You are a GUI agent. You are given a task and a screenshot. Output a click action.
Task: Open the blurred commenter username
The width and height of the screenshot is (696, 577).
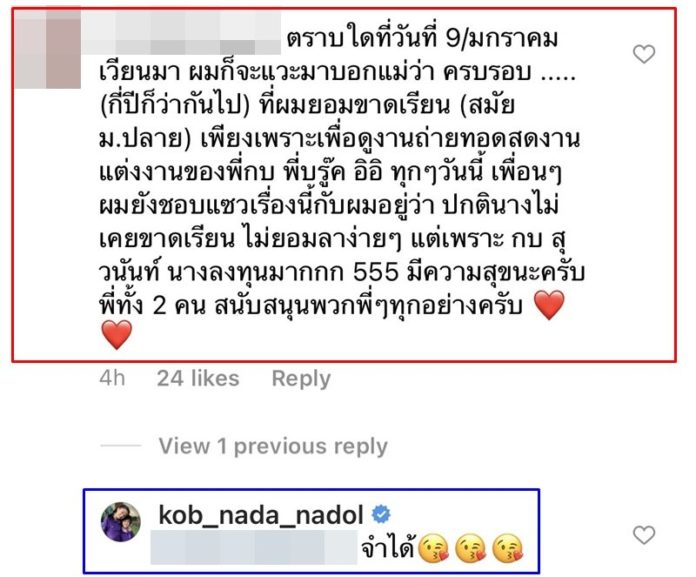pyautogui.click(x=181, y=32)
